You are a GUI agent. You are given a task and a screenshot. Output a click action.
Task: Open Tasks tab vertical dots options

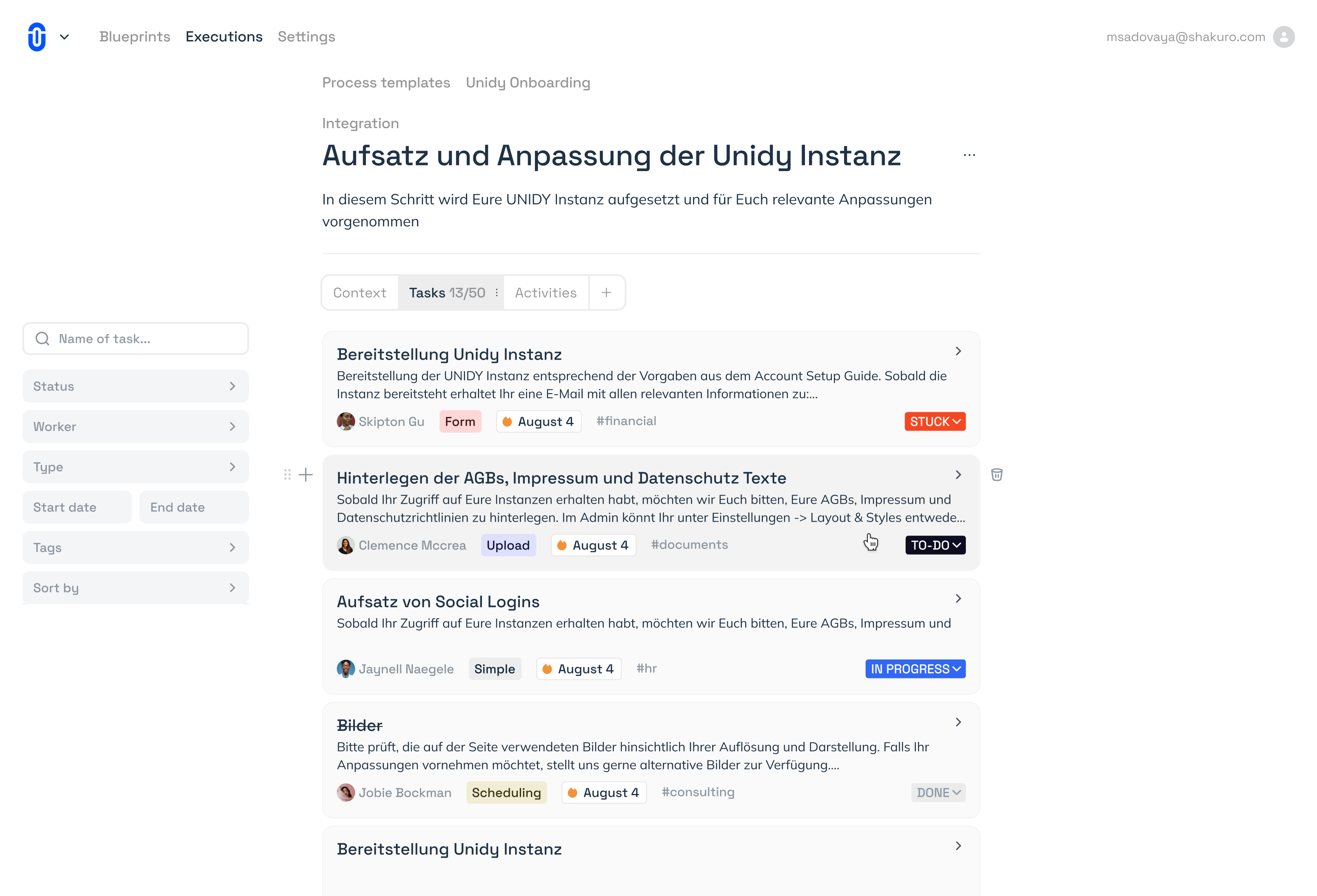coord(497,293)
